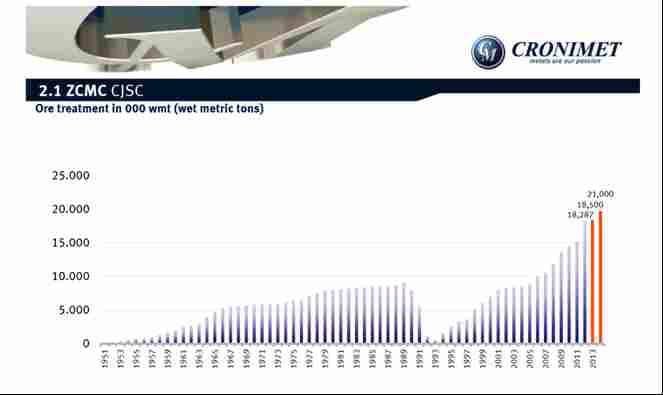Screen dimensions: 663x395
Task: Click the Cronimet globe logo icon
Action: [488, 52]
